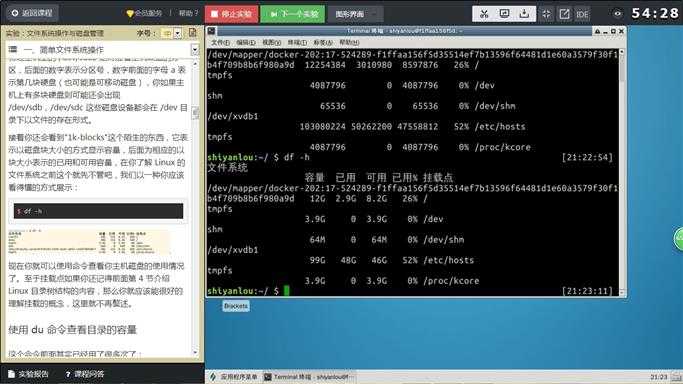Click the tutorial panel vertical scrollbar
This screenshot has height=384, width=683.
tap(196, 208)
